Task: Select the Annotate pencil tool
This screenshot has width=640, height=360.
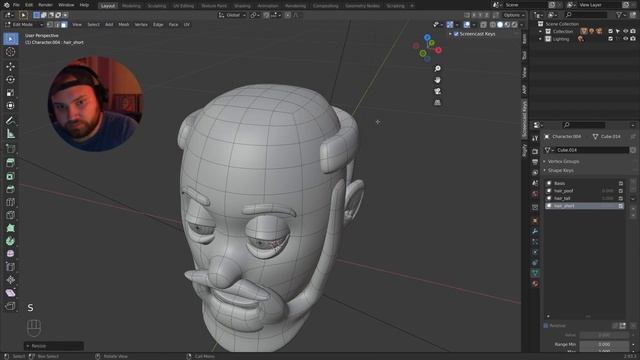Action: pos(11,120)
